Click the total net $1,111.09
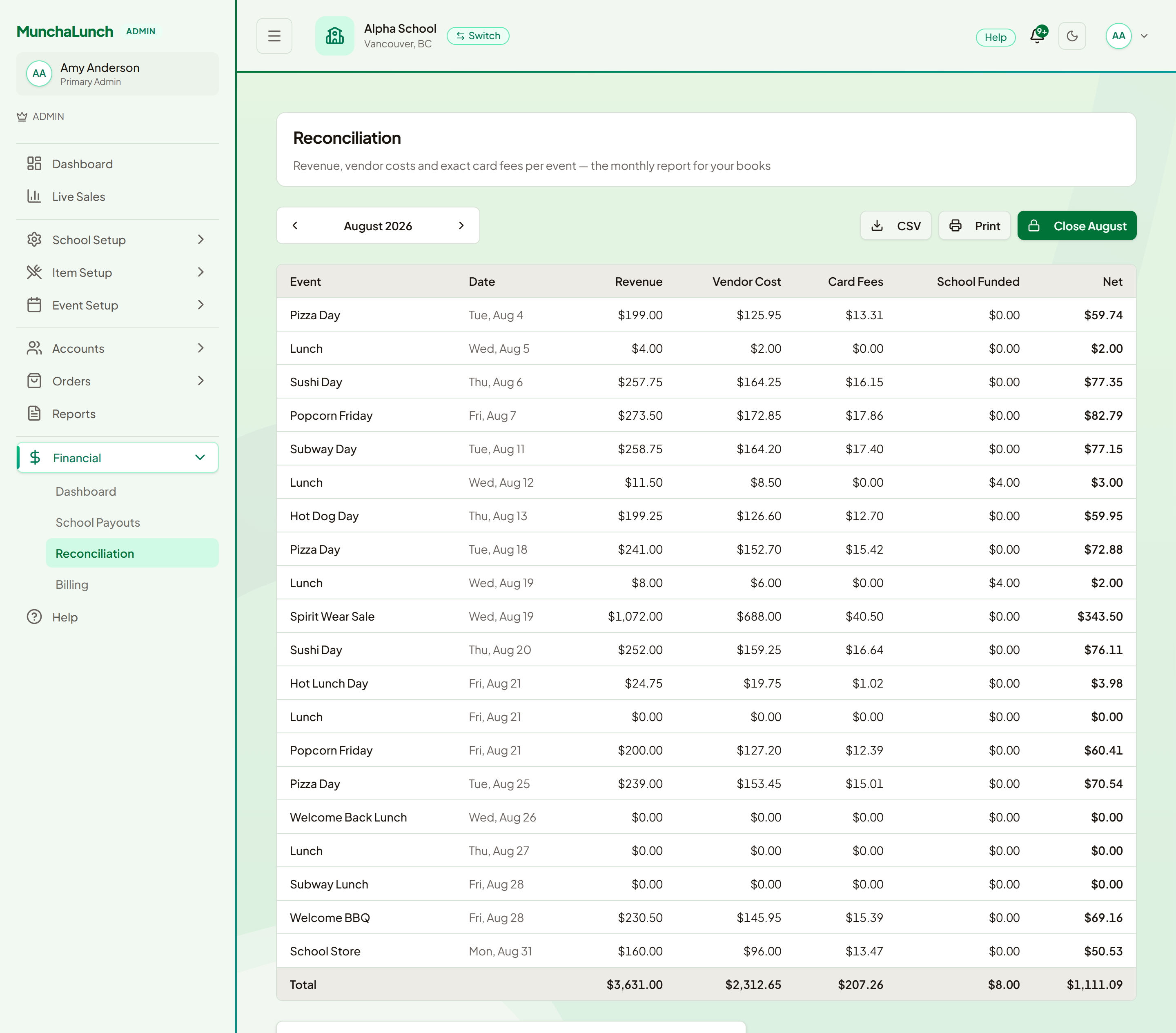The image size is (1176, 1033). (x=1094, y=985)
